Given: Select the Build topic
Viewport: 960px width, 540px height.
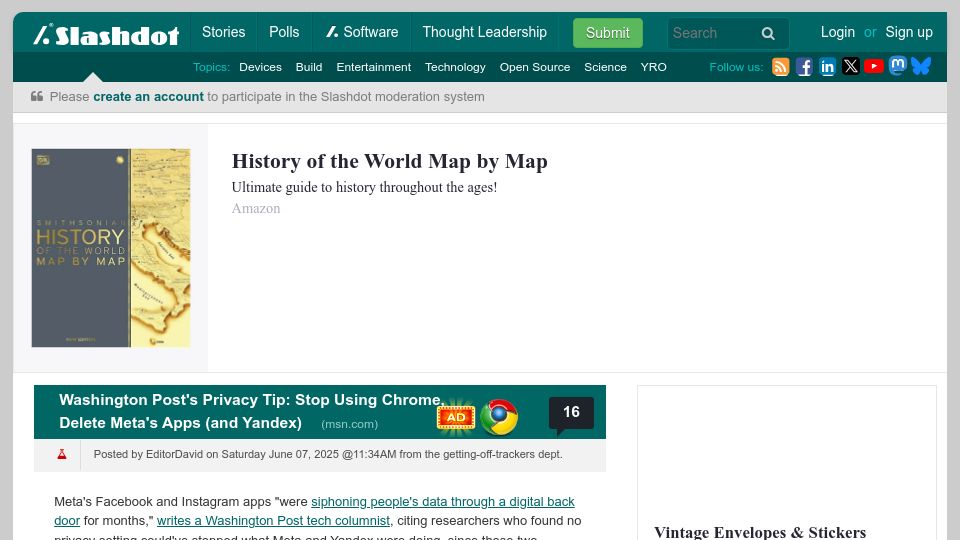Looking at the screenshot, I should (x=309, y=67).
